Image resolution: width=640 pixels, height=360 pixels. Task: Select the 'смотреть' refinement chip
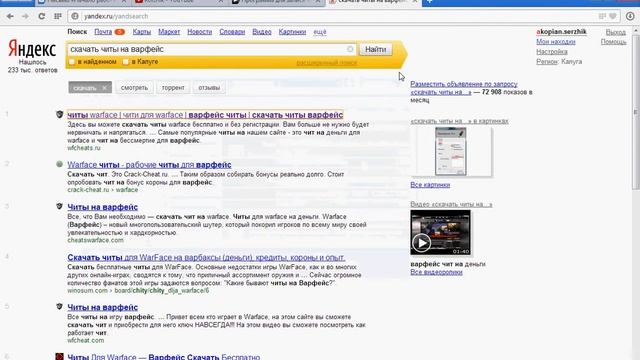(x=134, y=88)
